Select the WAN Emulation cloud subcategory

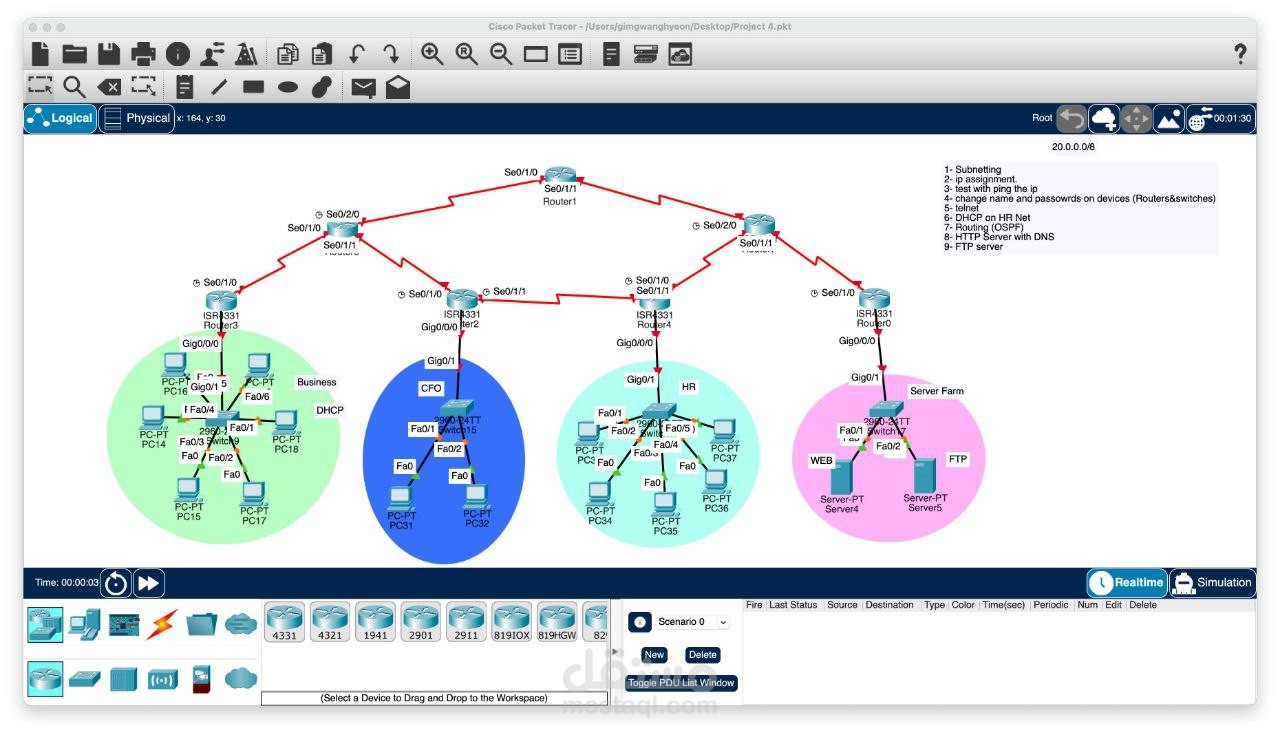click(x=241, y=679)
